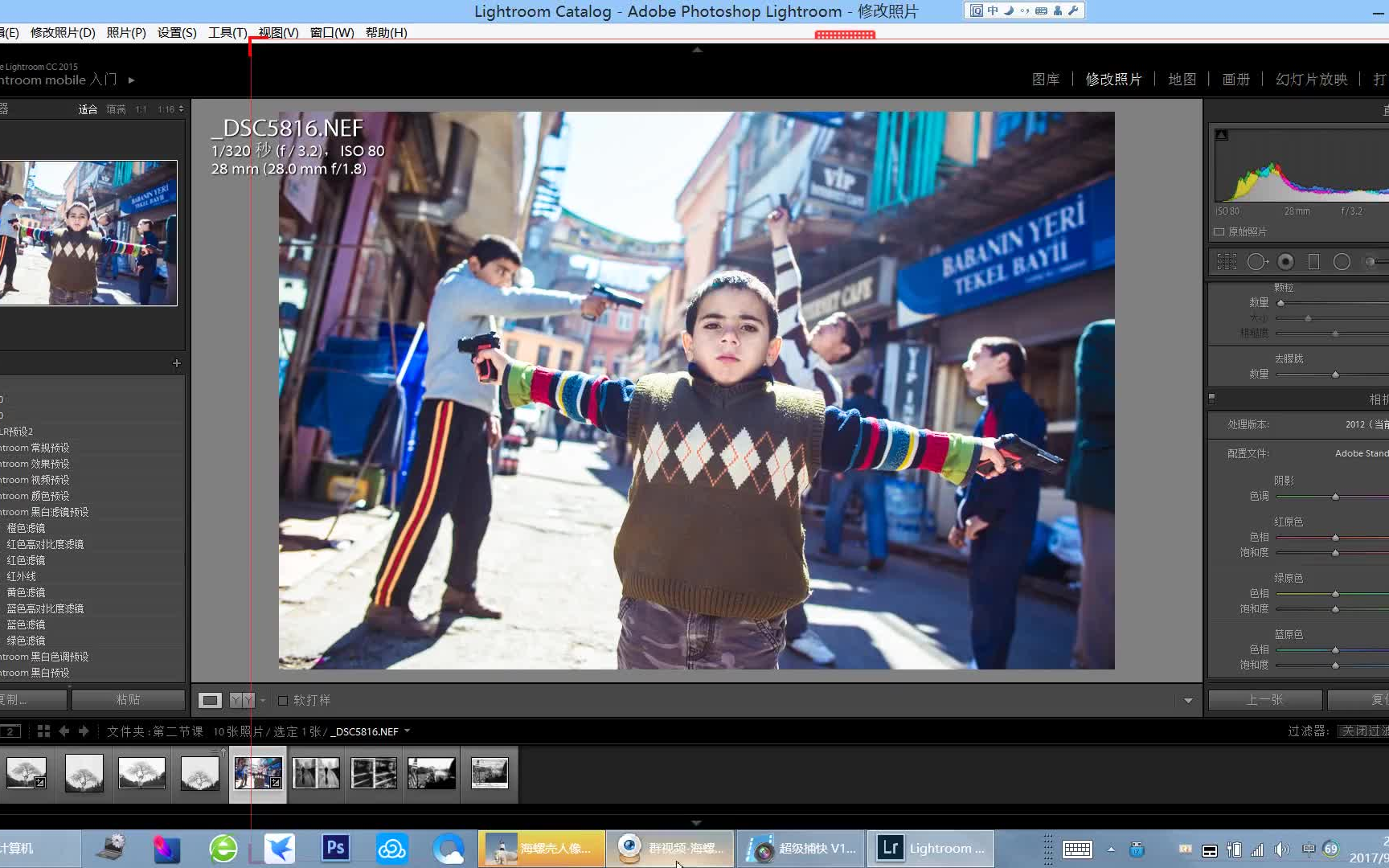Set navigator zoom to 适合
1389x868 pixels.
point(88,109)
